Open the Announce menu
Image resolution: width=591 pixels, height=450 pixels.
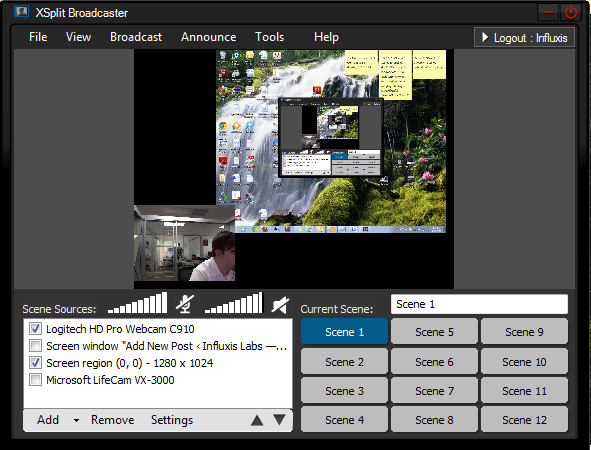click(208, 37)
